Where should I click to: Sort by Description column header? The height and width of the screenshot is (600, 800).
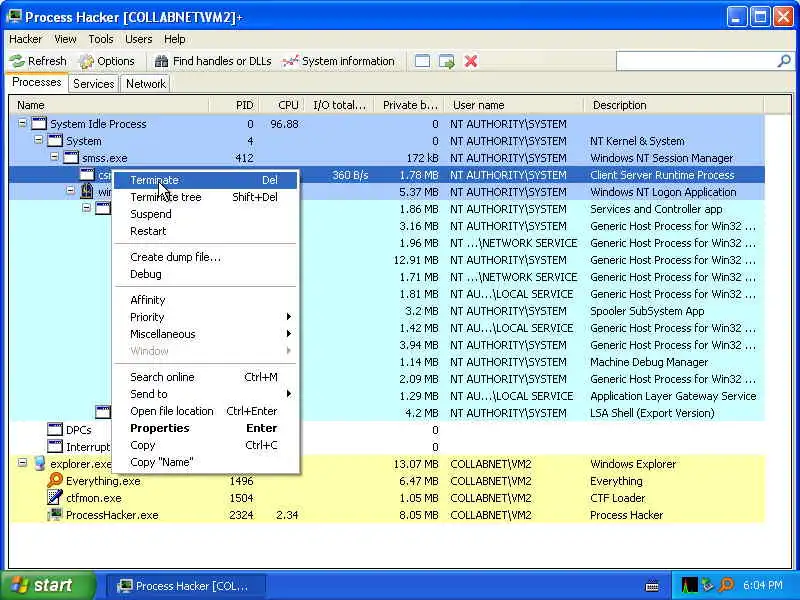coord(674,105)
